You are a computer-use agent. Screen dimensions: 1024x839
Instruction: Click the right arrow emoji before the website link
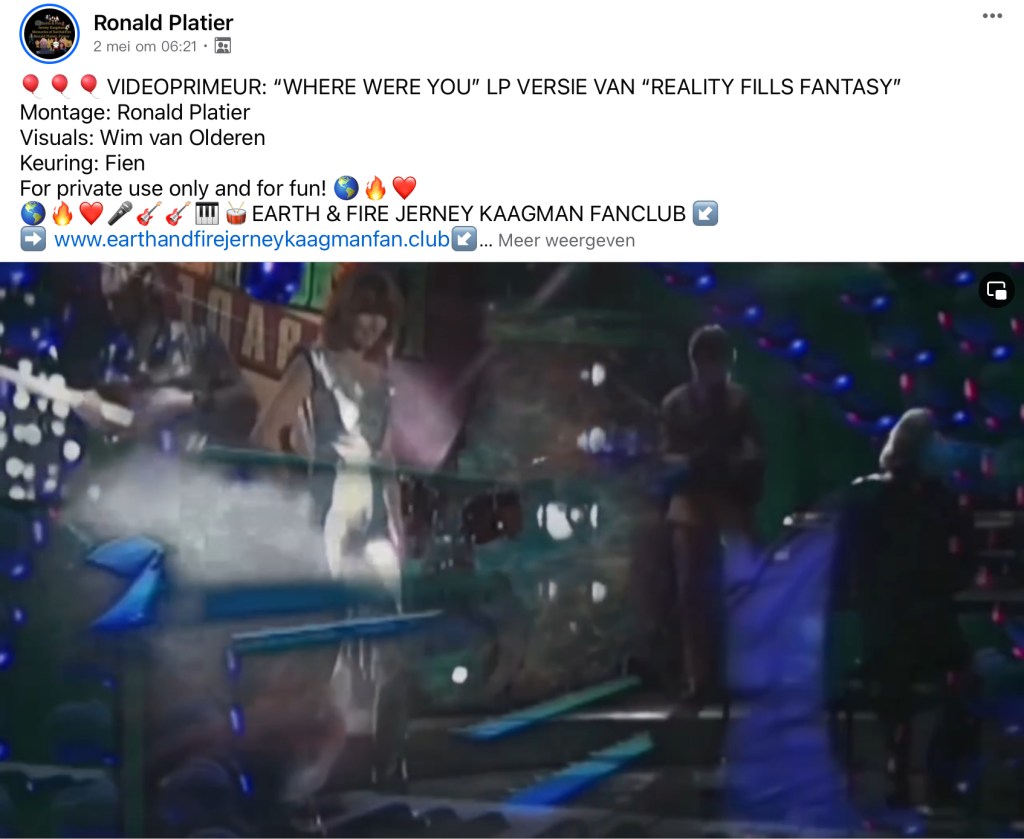pos(33,239)
